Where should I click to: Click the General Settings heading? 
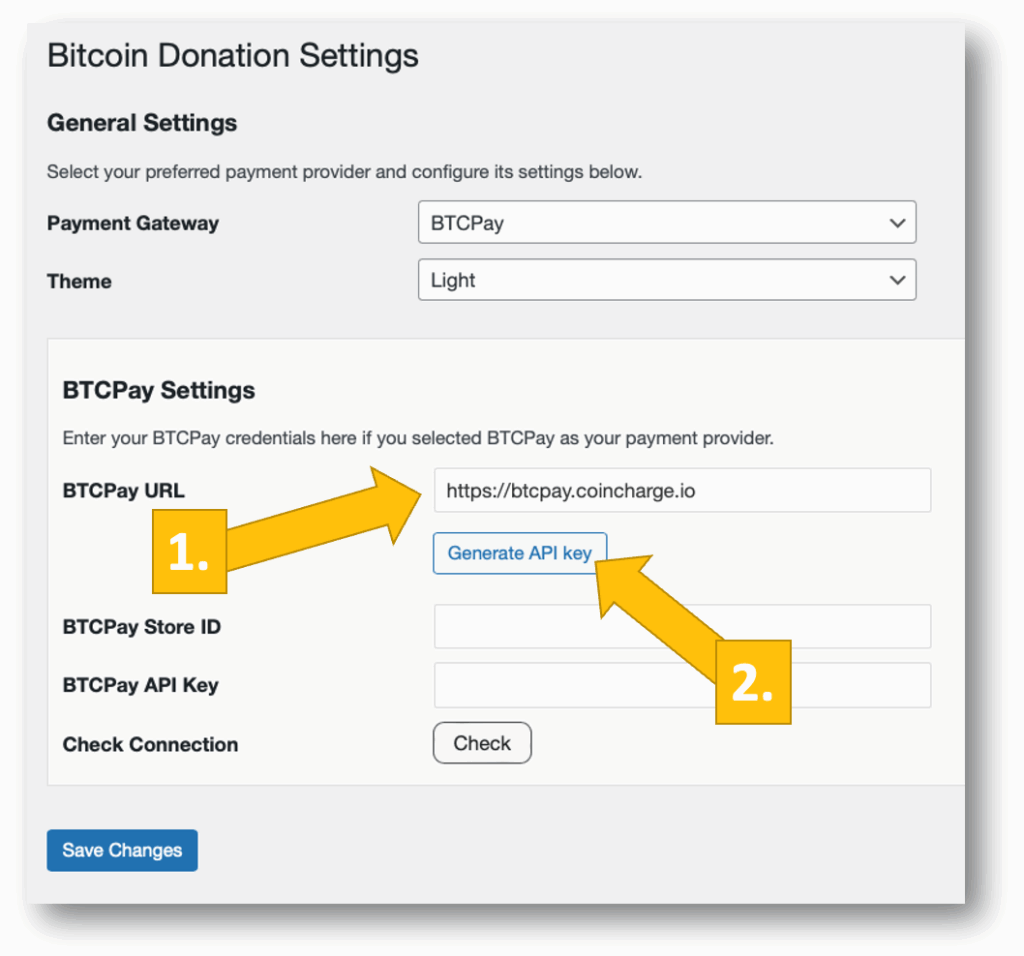(142, 123)
